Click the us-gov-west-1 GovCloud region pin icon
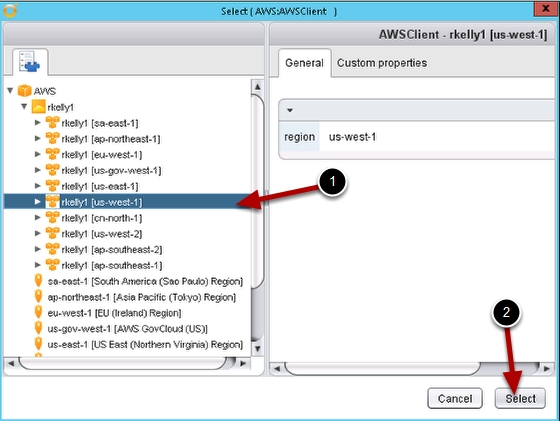This screenshot has width=560, height=421. (39, 328)
